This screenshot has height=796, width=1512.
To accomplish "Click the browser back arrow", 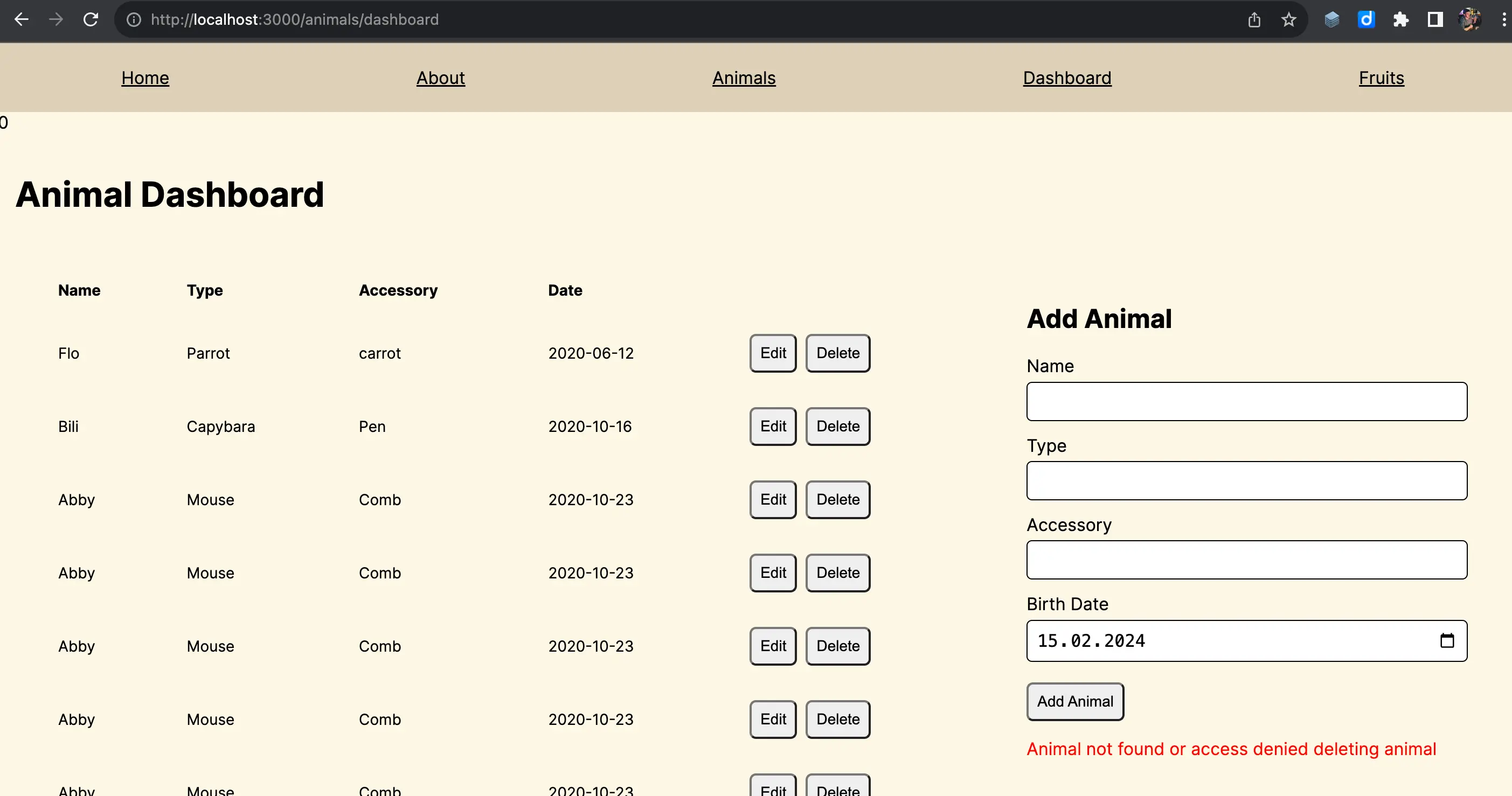I will pos(22,19).
